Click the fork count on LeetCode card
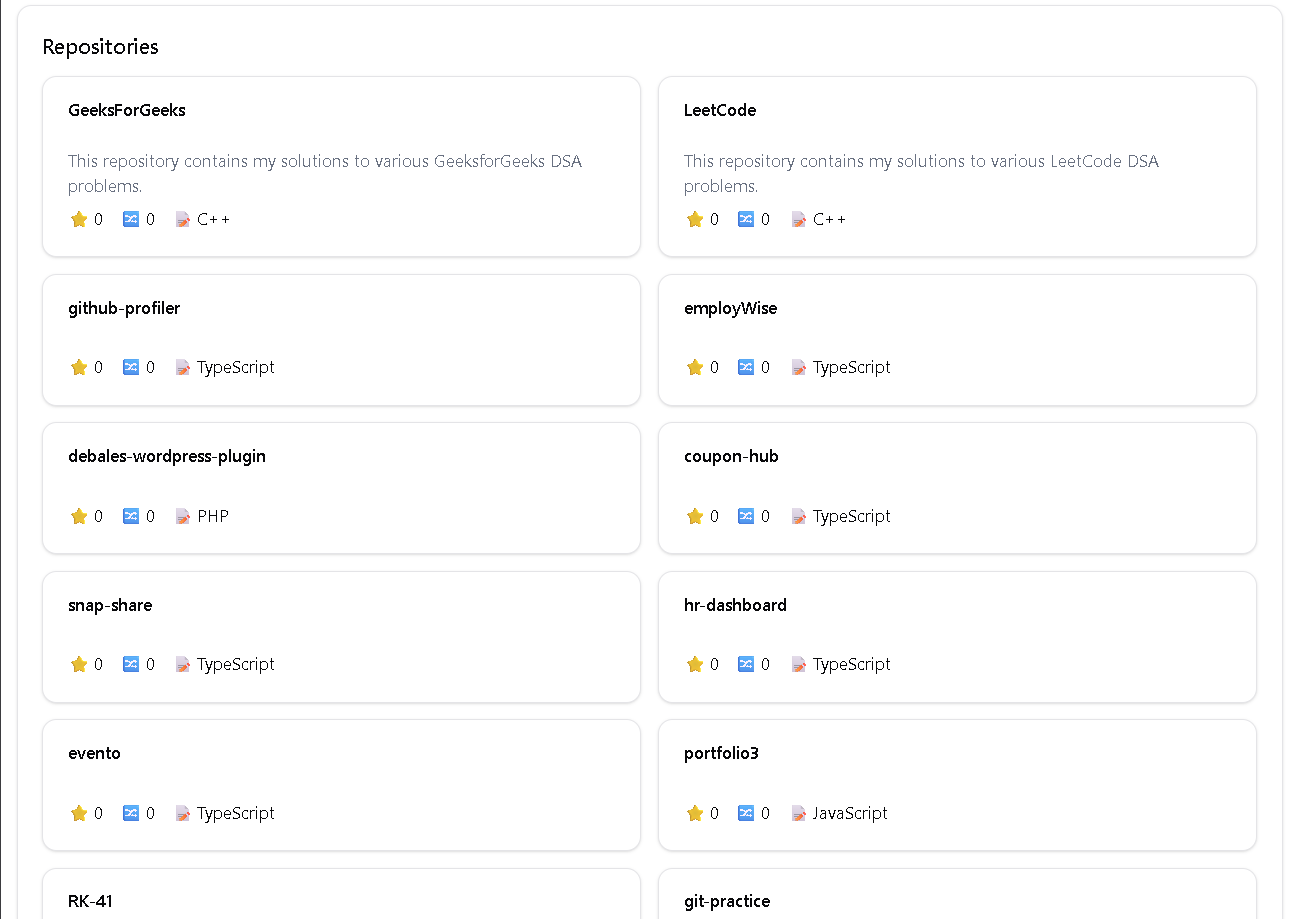The height and width of the screenshot is (919, 1292). click(765, 219)
